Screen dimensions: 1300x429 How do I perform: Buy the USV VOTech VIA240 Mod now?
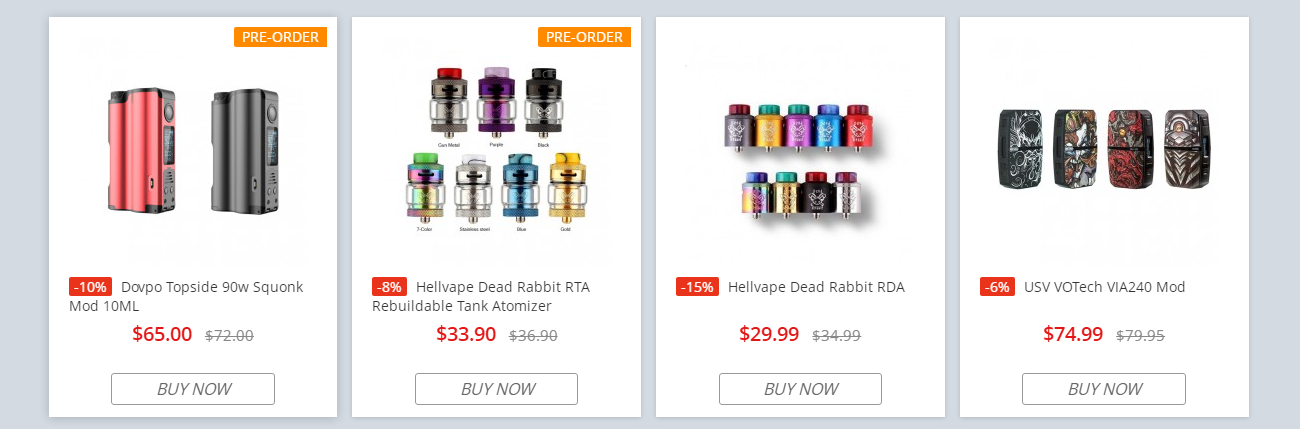(1104, 389)
